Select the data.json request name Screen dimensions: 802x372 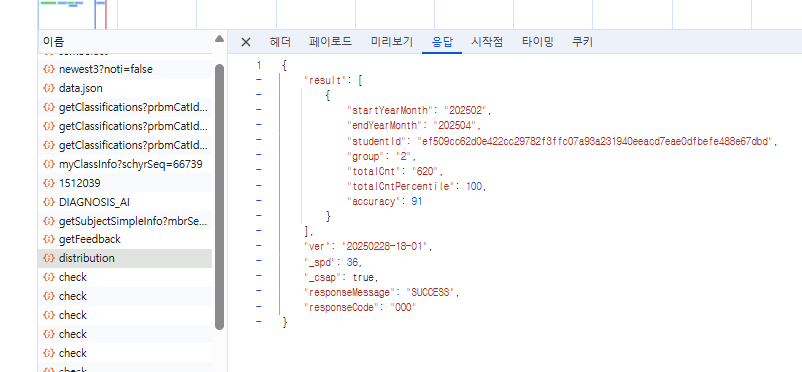click(80, 88)
